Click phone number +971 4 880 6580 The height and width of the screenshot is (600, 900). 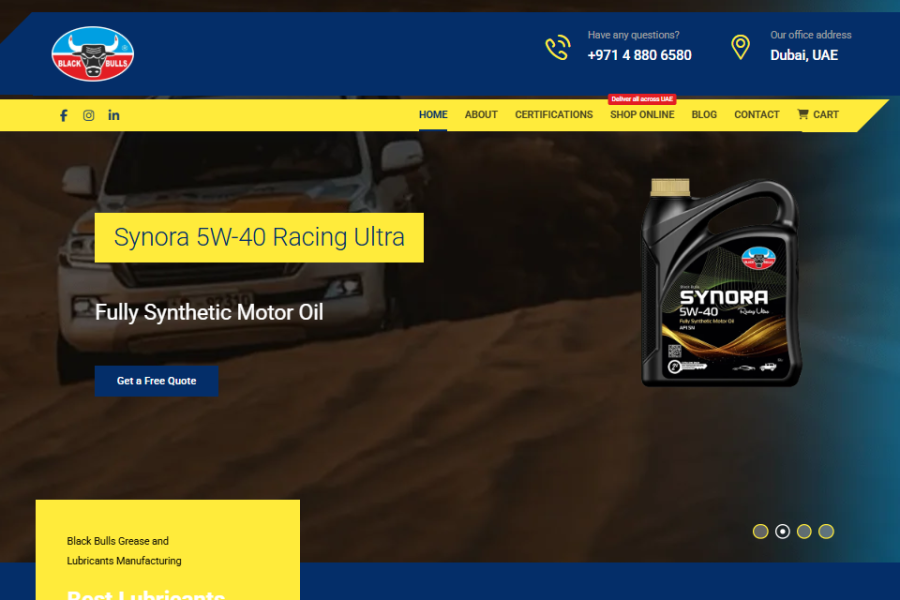point(639,55)
